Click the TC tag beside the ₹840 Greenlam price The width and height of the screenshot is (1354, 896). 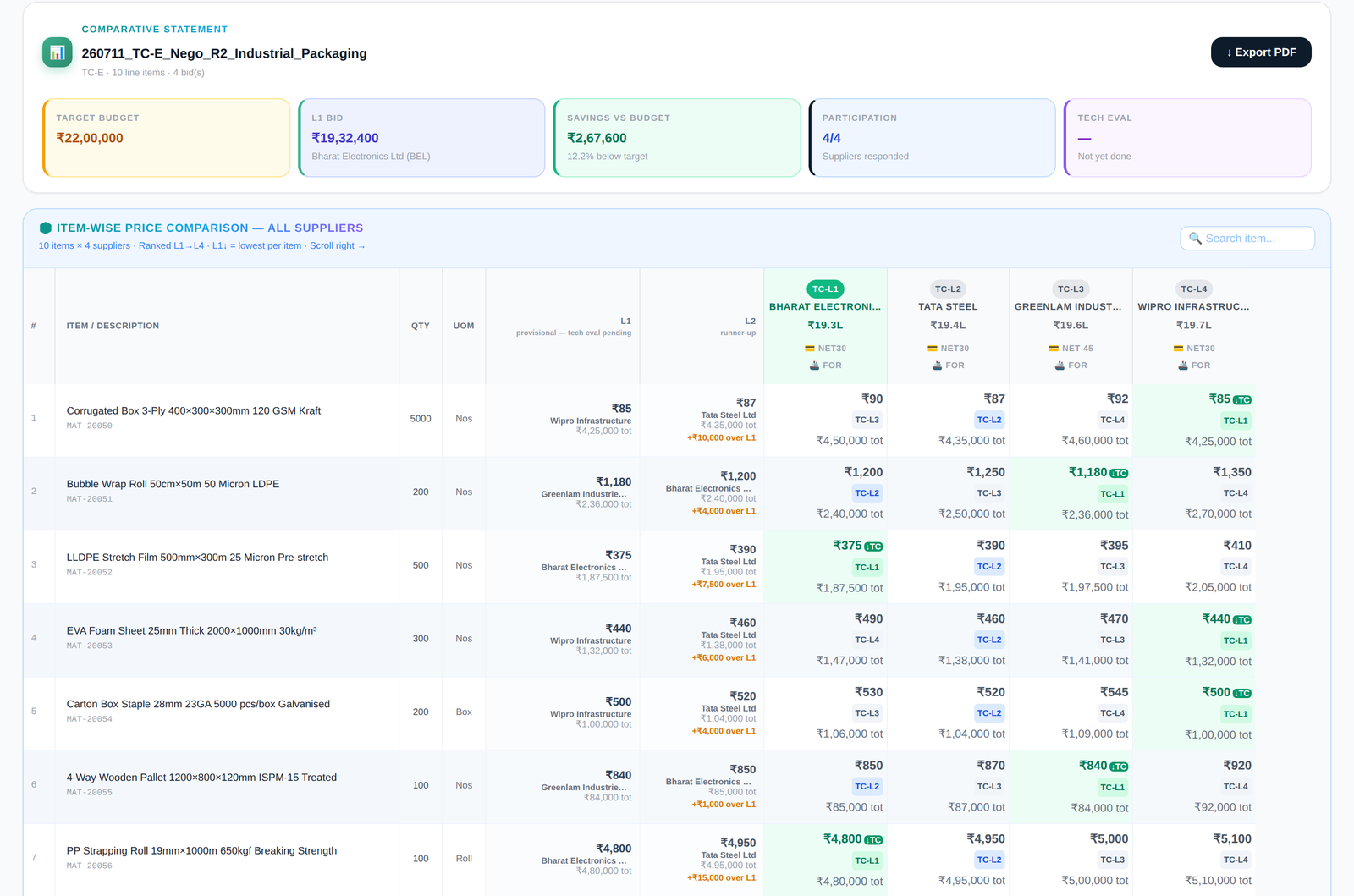click(x=1119, y=767)
